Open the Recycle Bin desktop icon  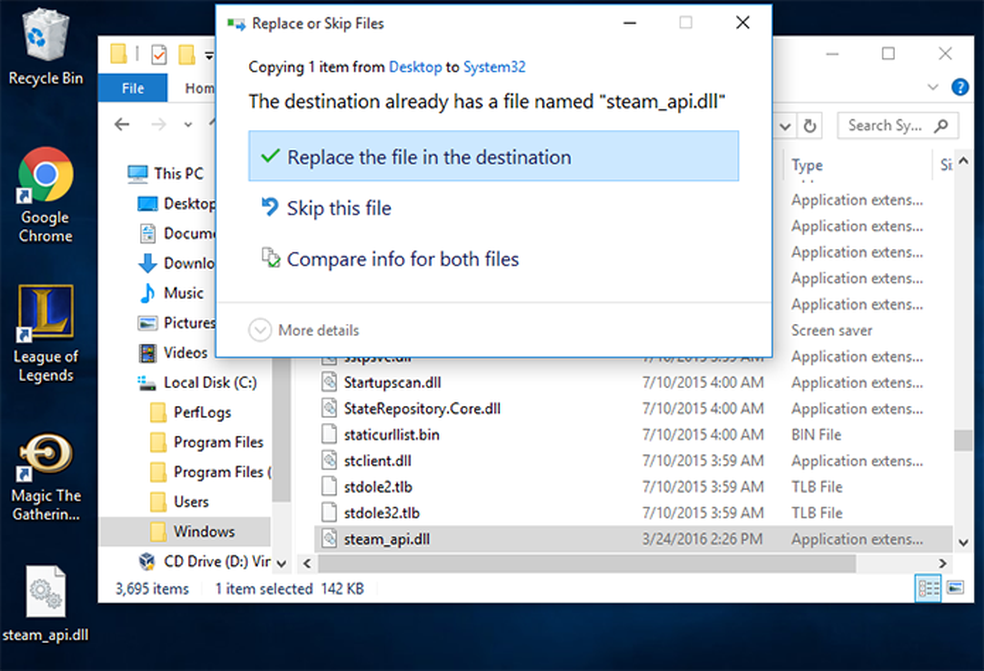pos(45,47)
